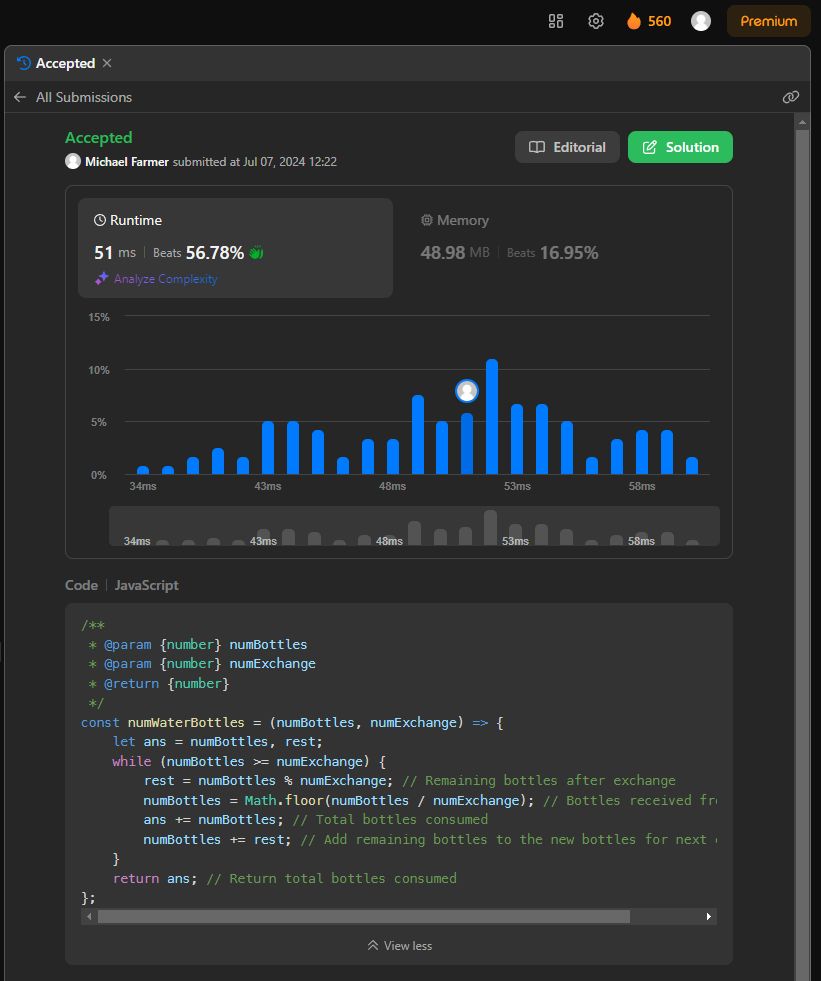
Task: Click the code horizontal scrollbar left arrow
Action: click(x=89, y=916)
